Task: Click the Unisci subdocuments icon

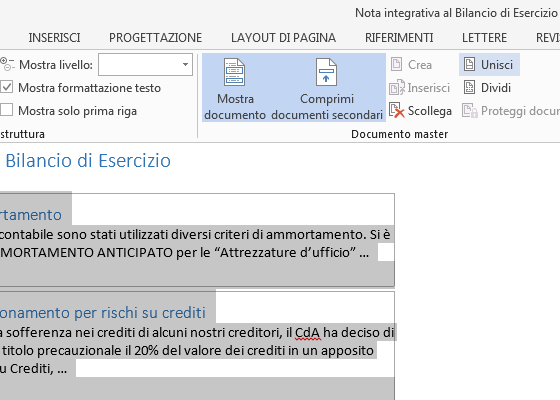Action: click(469, 65)
